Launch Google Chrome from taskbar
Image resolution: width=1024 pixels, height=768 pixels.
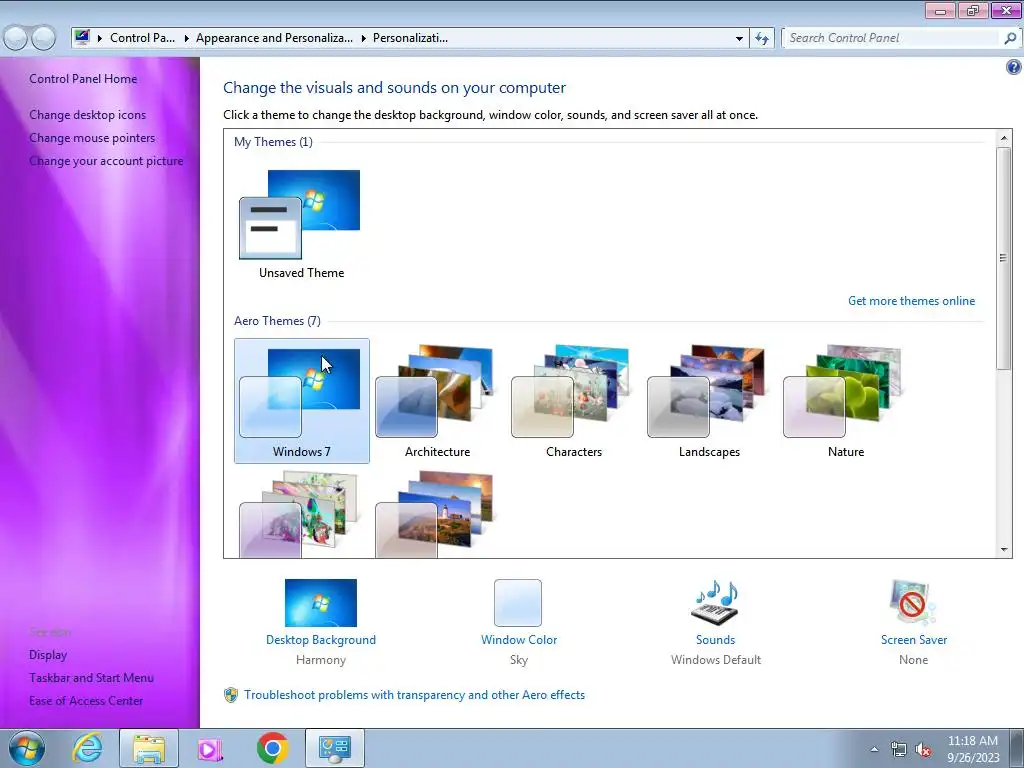click(273, 748)
